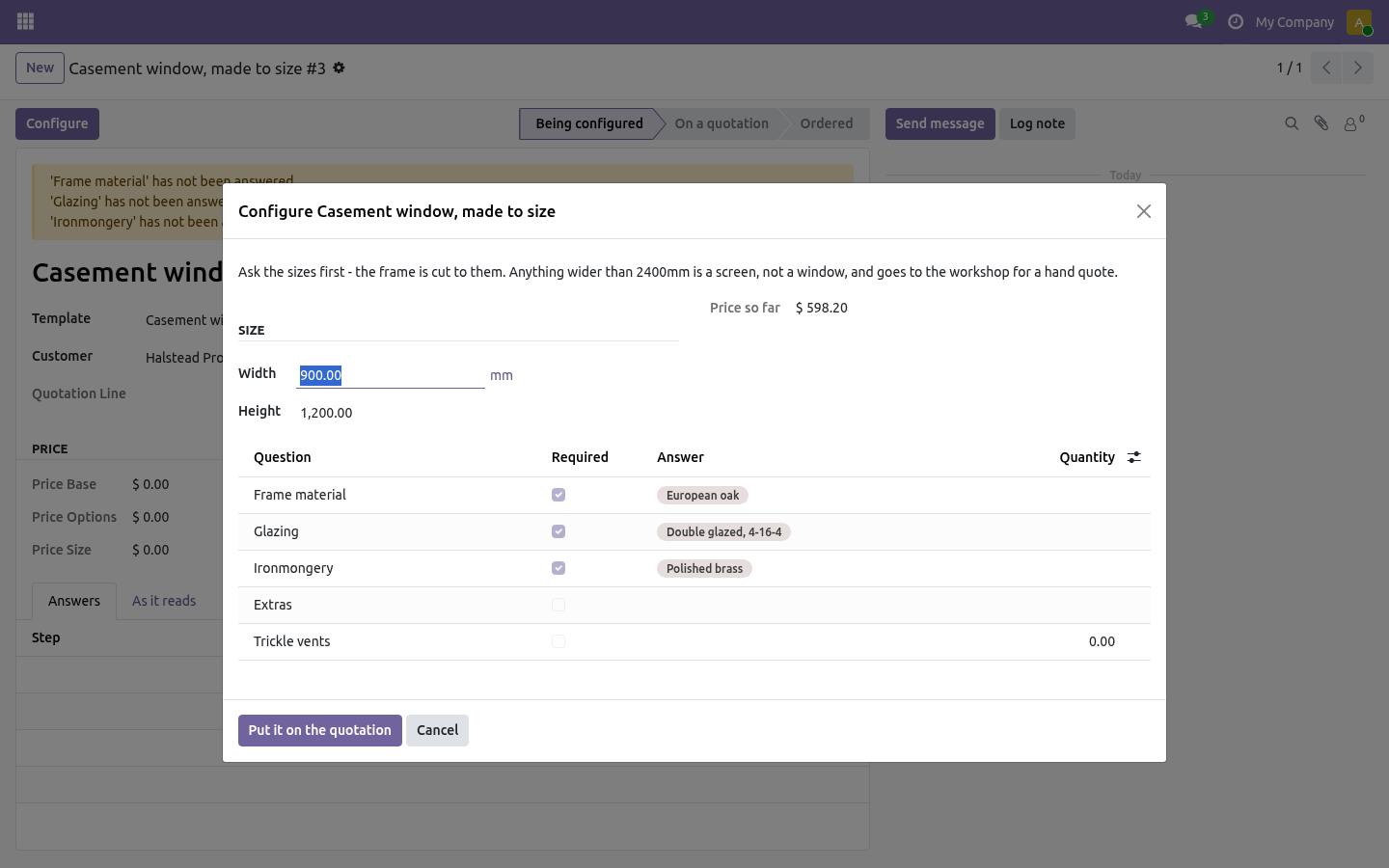
Task: Open the attachments paperclip icon
Action: (1321, 123)
